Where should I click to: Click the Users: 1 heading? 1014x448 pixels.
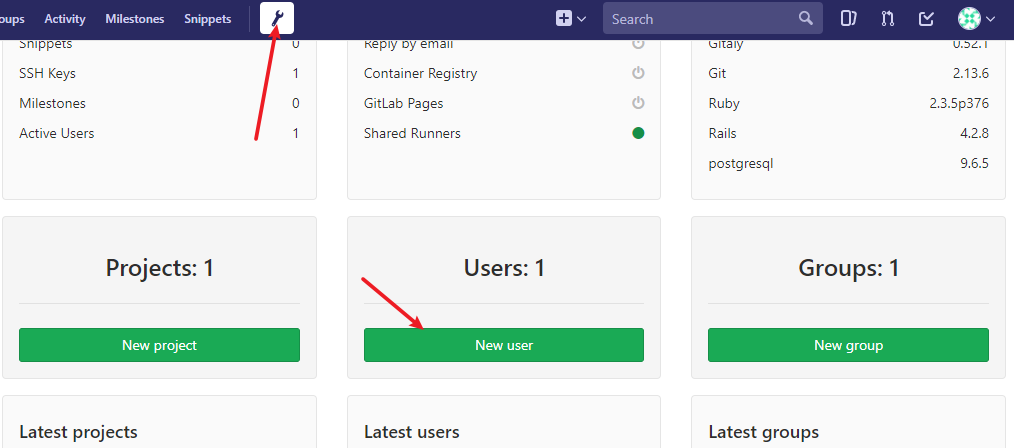coord(504,268)
